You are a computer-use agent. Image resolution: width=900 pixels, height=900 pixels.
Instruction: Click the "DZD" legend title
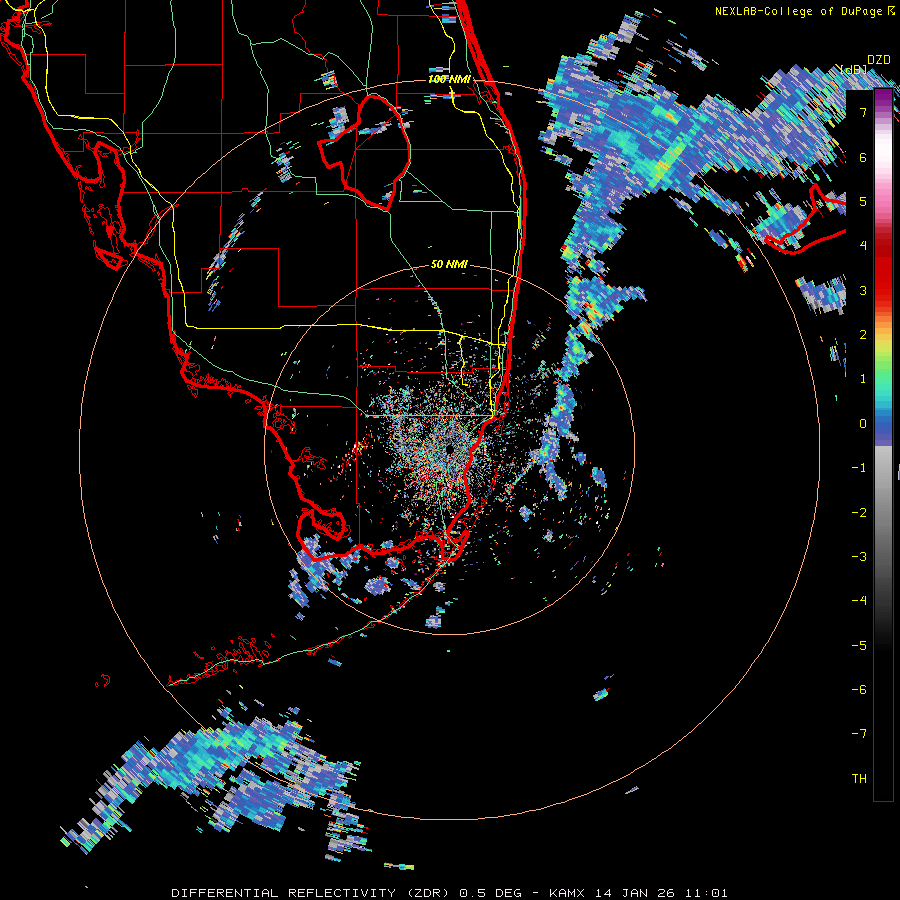click(x=879, y=60)
